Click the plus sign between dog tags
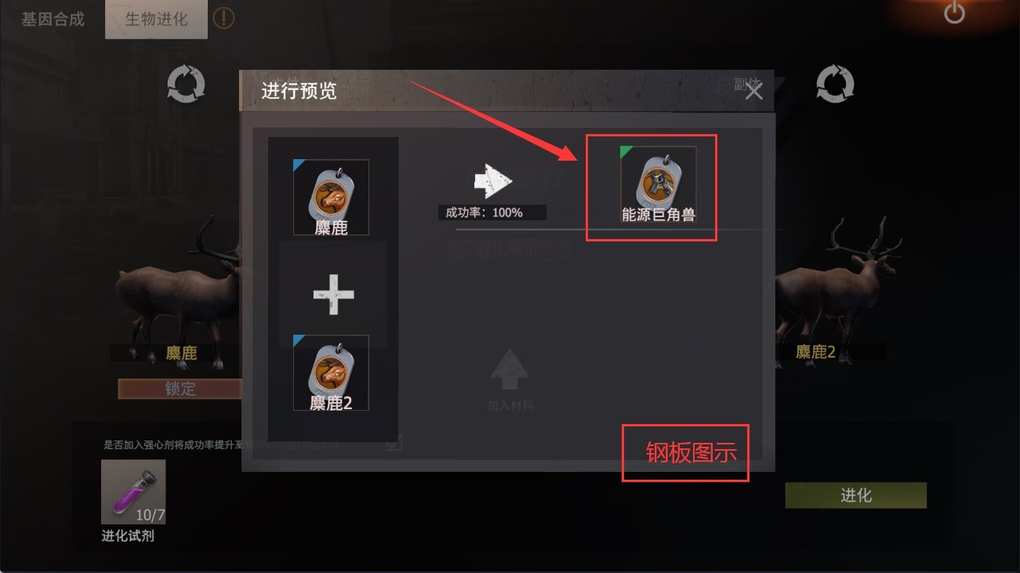The image size is (1020, 573). coord(334,295)
